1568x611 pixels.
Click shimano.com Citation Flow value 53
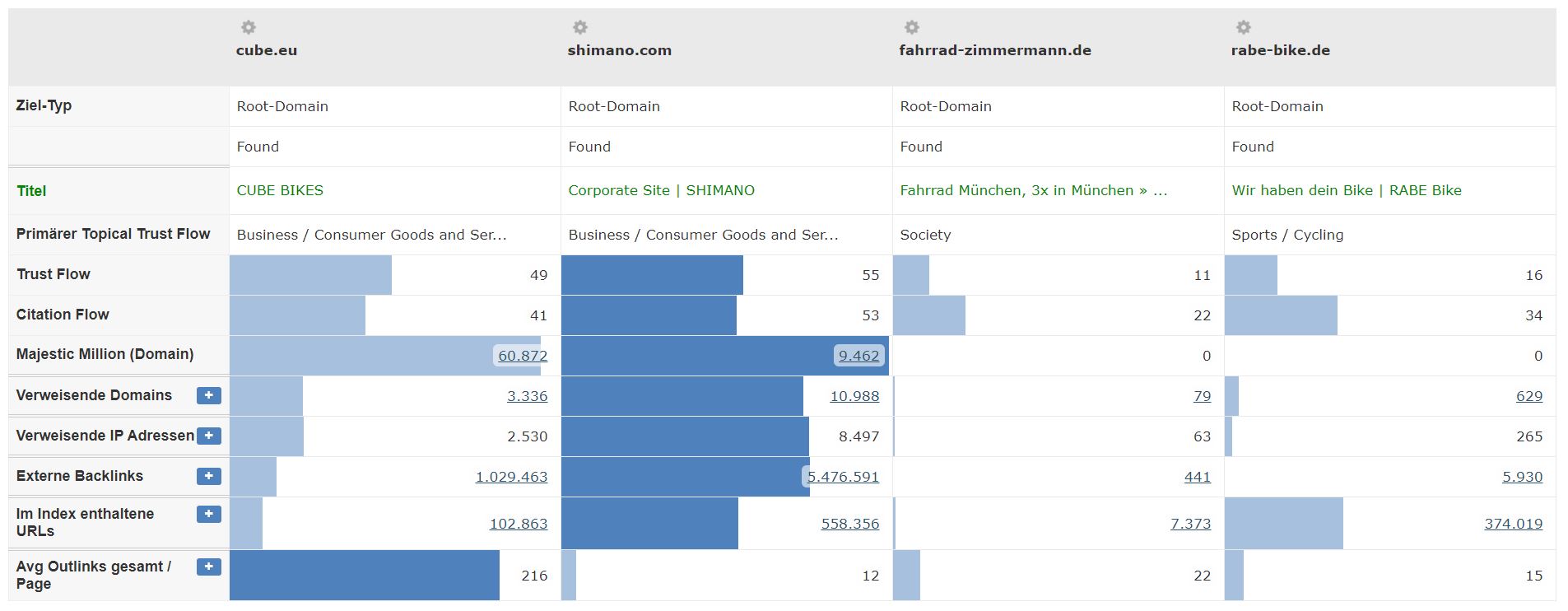(x=871, y=315)
